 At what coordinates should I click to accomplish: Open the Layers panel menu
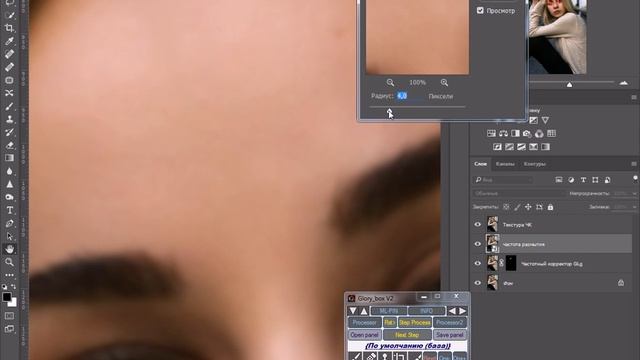click(634, 164)
